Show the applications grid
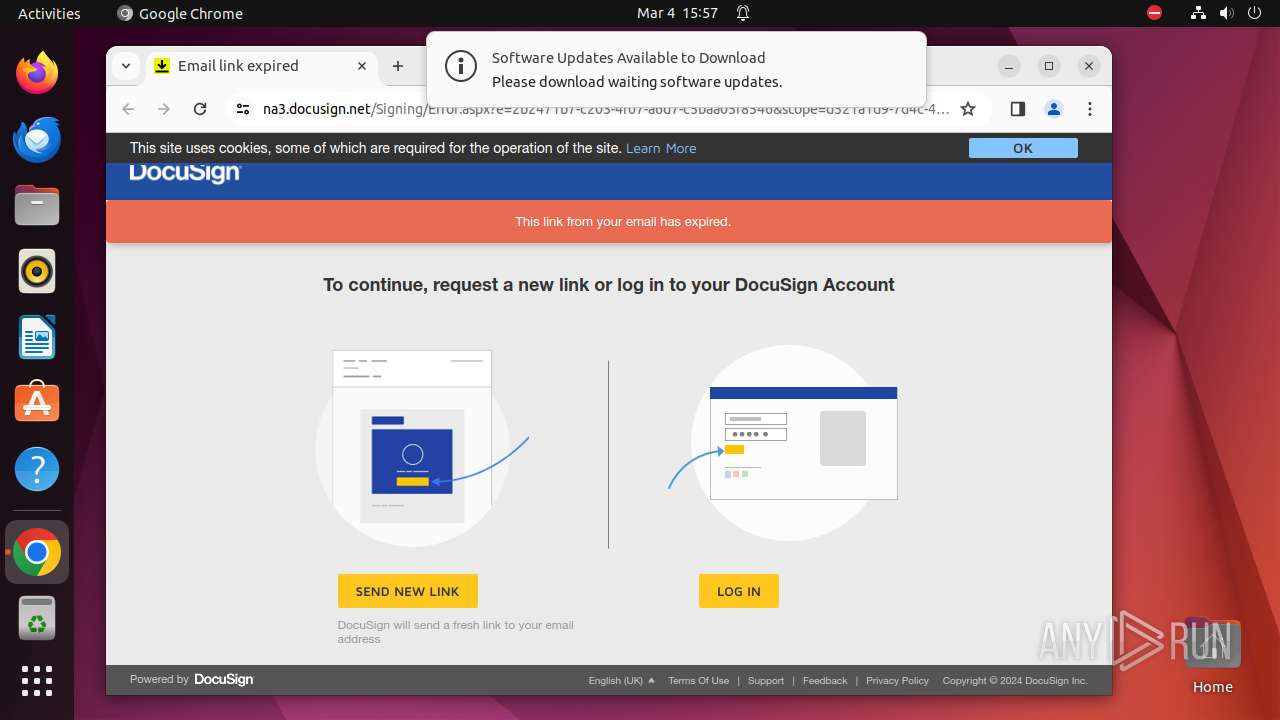Screen dimensions: 1280x720 (37, 681)
